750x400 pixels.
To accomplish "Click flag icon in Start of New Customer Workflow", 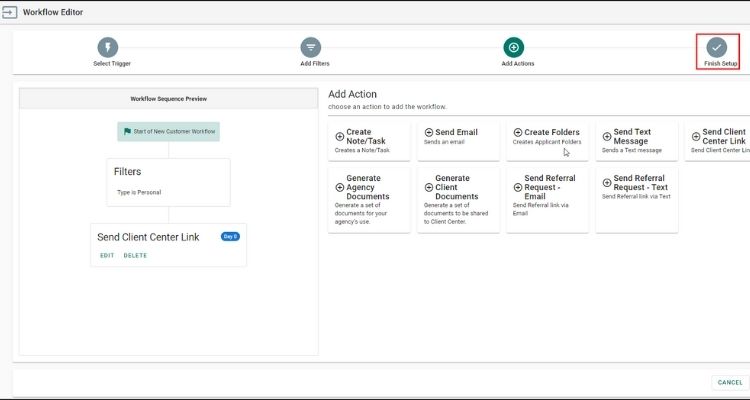I will click(127, 132).
